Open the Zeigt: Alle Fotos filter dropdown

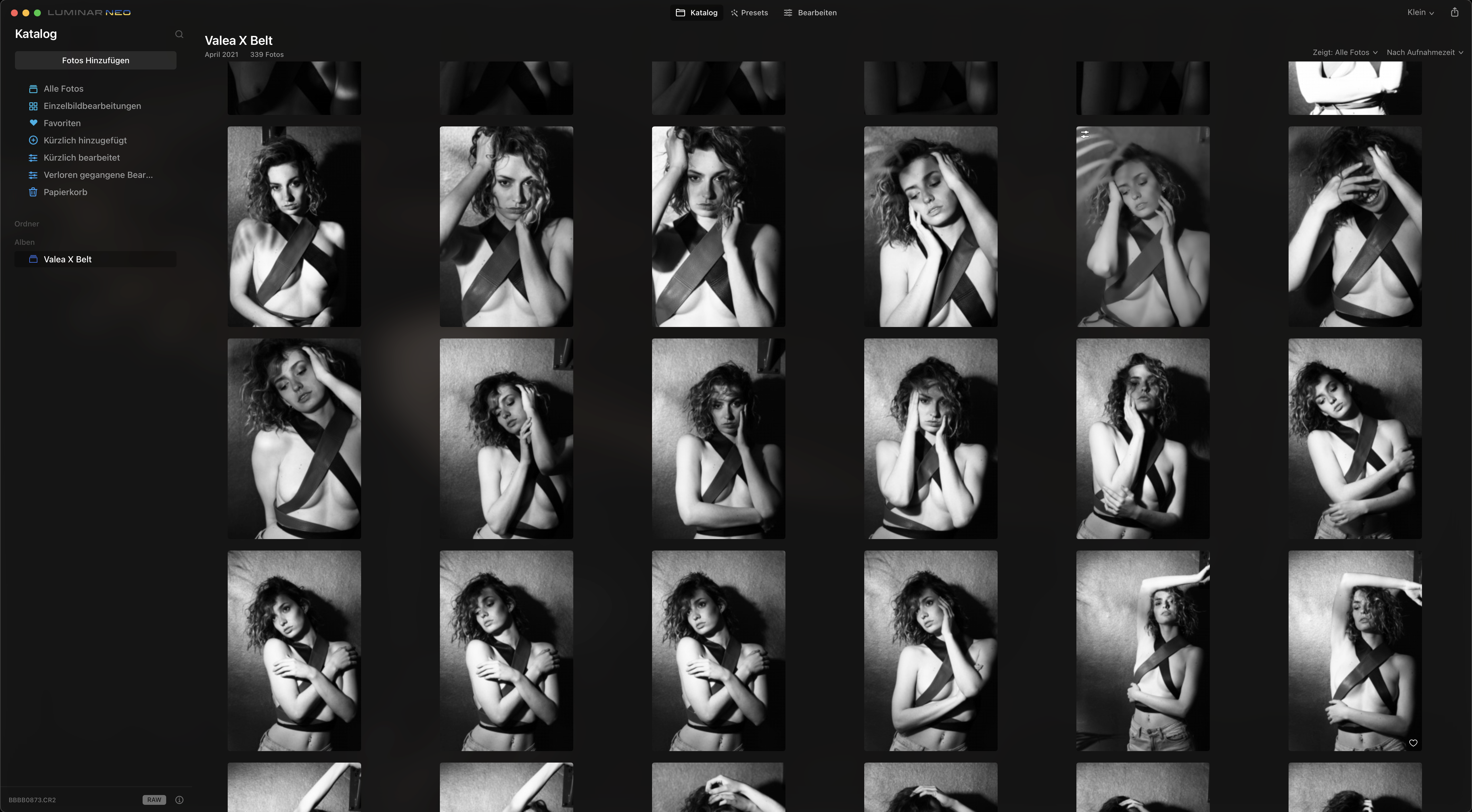point(1345,53)
